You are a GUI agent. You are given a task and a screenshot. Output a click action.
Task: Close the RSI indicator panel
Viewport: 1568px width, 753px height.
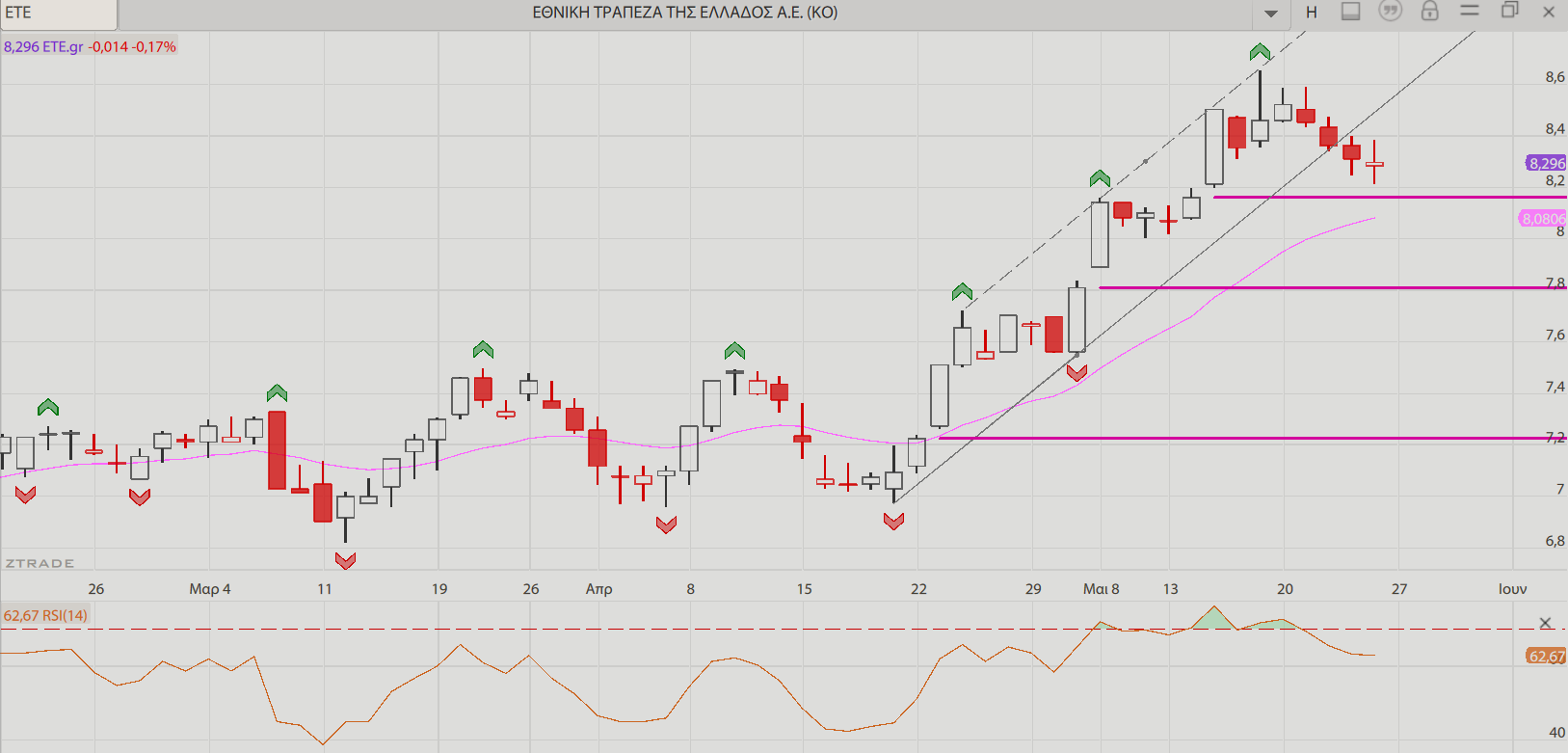(x=1545, y=623)
